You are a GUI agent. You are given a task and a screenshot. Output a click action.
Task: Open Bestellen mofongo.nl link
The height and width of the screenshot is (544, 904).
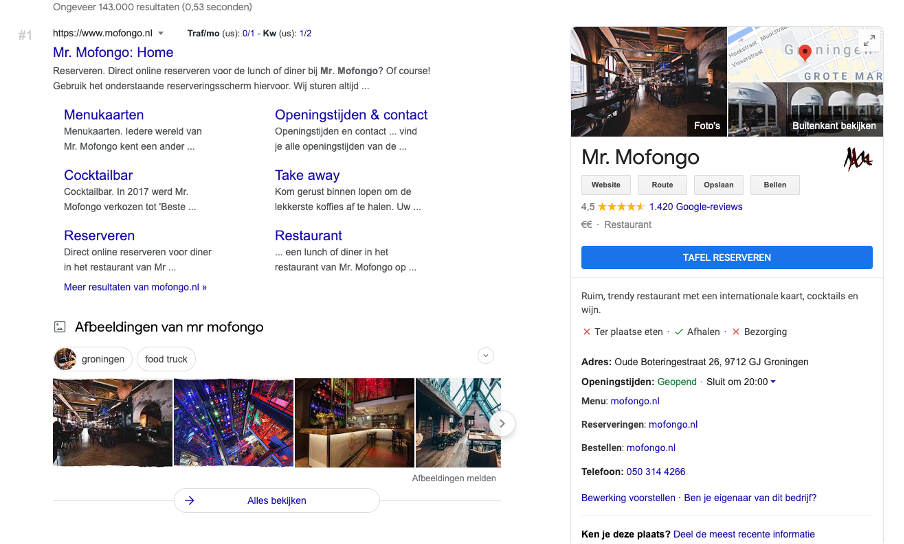tap(651, 448)
